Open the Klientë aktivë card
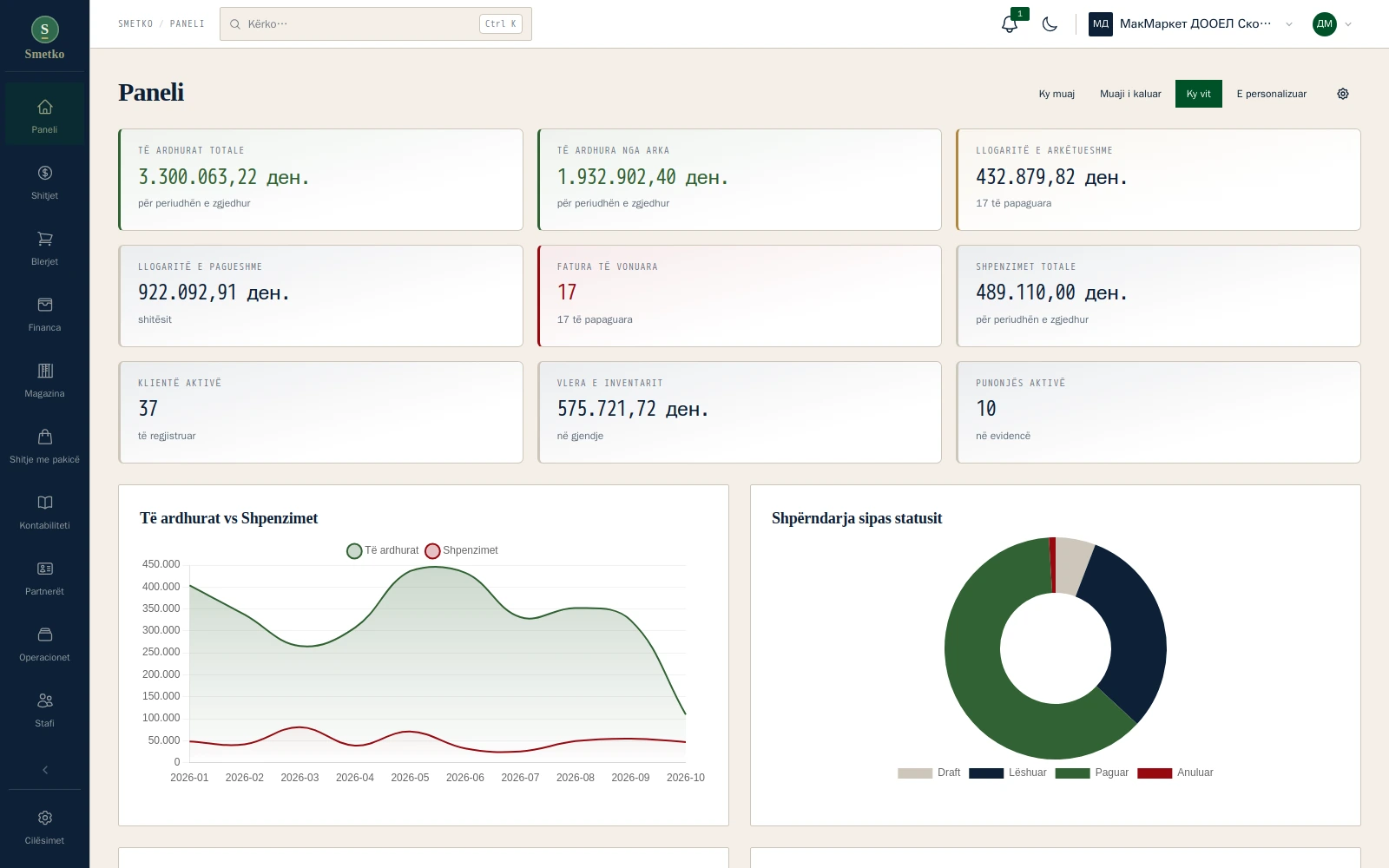1389x868 pixels. click(320, 412)
